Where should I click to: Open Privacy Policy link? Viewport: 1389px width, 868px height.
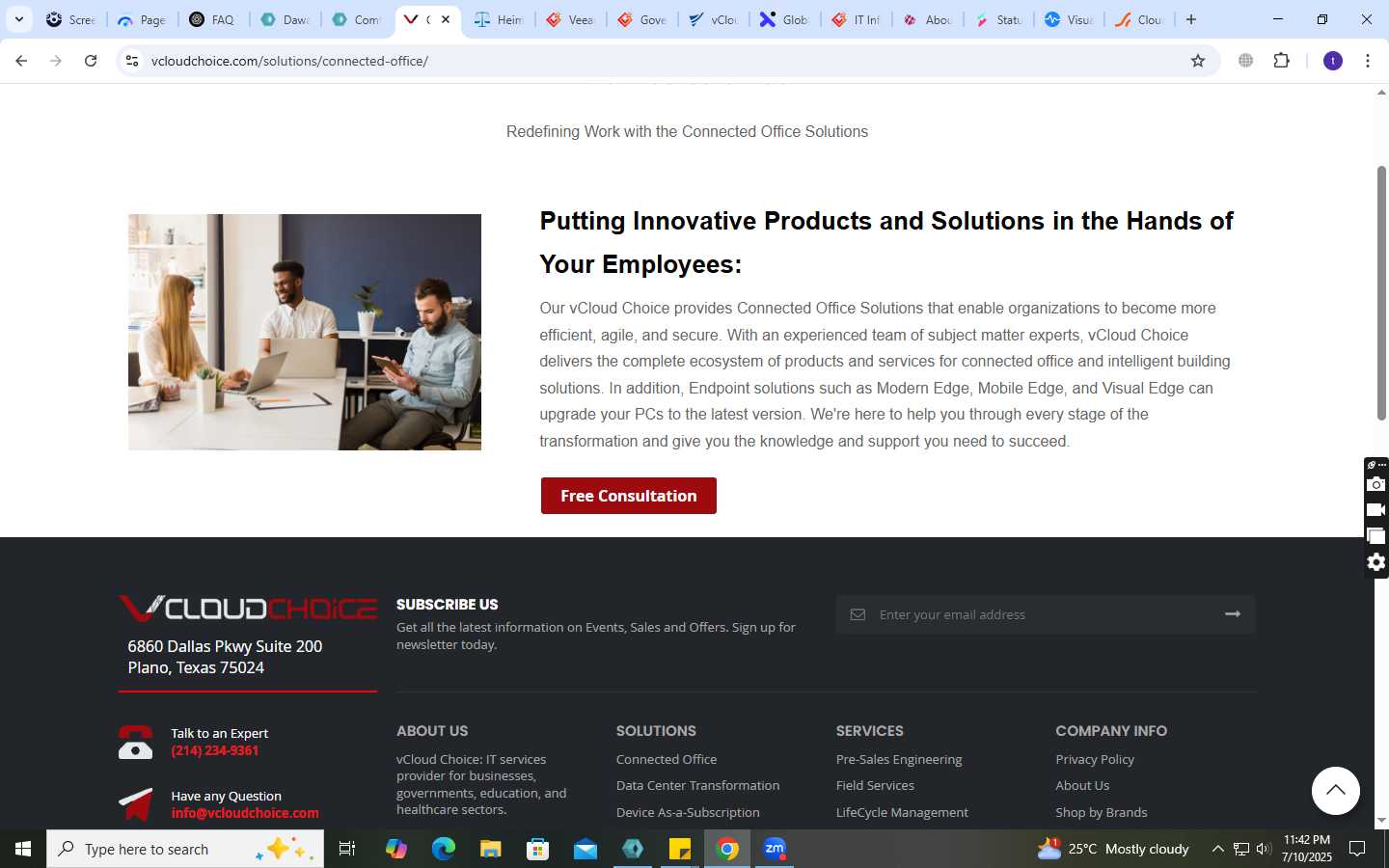coord(1095,759)
